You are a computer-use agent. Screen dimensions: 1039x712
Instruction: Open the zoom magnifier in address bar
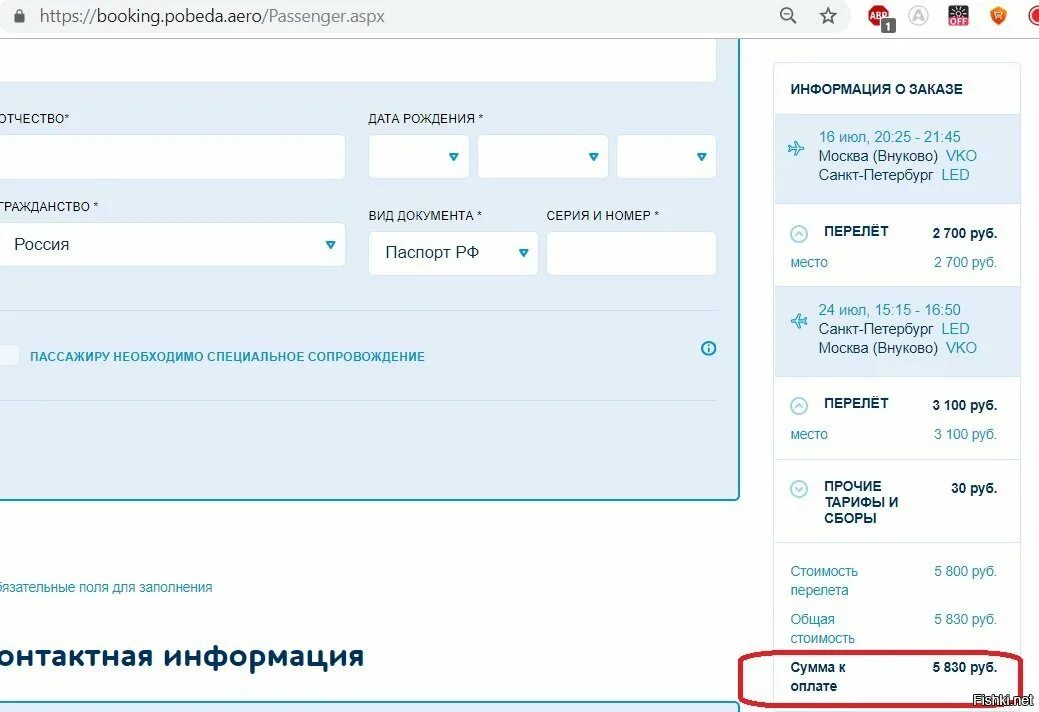(787, 15)
